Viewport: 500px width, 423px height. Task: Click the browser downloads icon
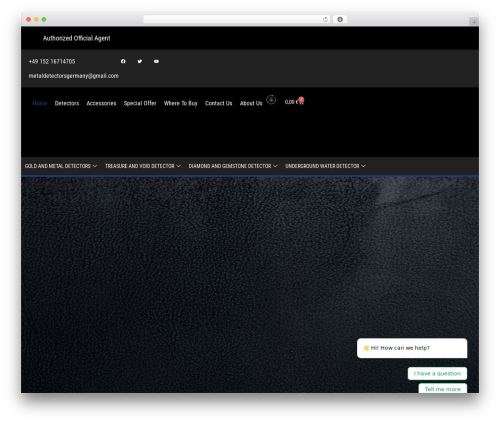[x=340, y=19]
